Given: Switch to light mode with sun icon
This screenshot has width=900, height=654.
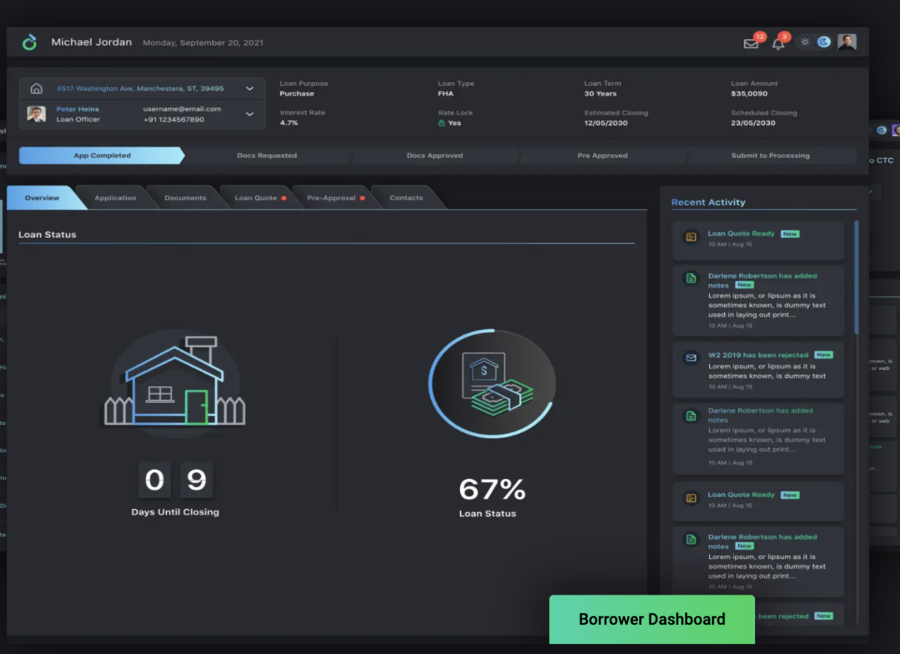Looking at the screenshot, I should 805,42.
